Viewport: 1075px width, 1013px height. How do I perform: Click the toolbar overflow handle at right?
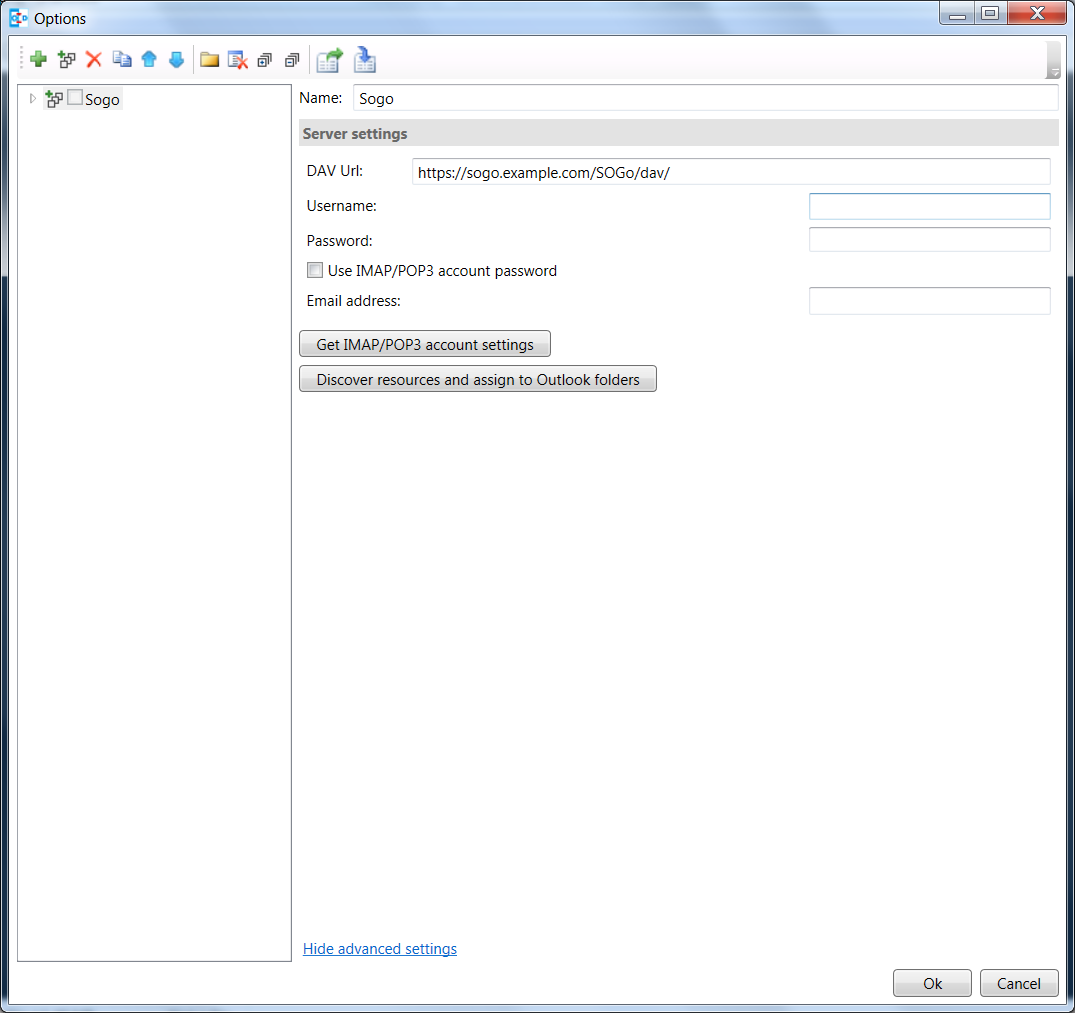point(1054,60)
